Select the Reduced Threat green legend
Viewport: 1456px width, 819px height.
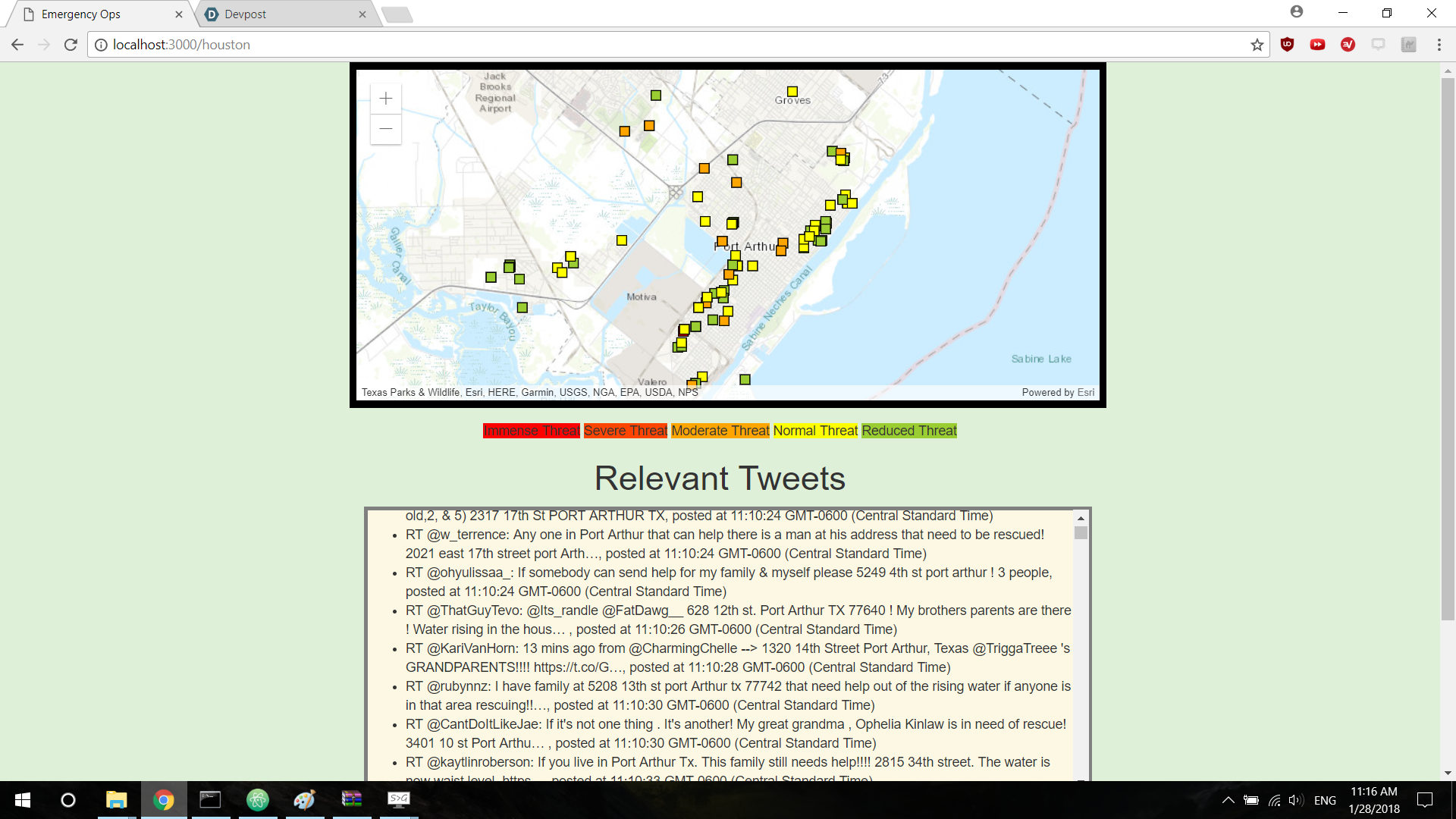pyautogui.click(x=908, y=431)
